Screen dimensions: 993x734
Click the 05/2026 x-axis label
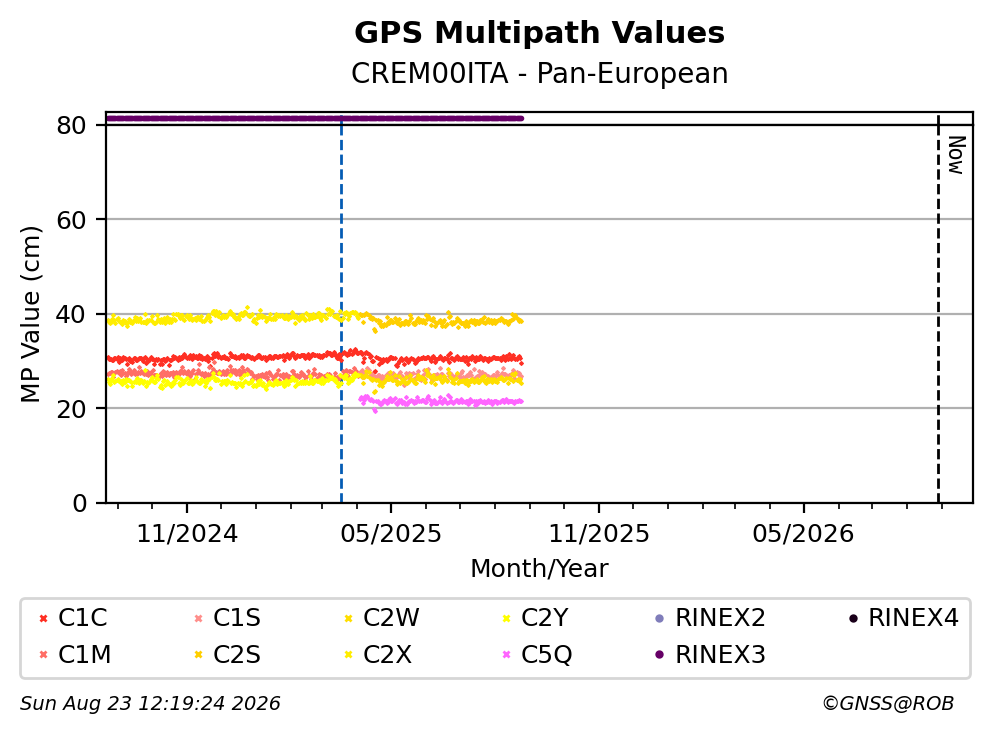[x=803, y=534]
